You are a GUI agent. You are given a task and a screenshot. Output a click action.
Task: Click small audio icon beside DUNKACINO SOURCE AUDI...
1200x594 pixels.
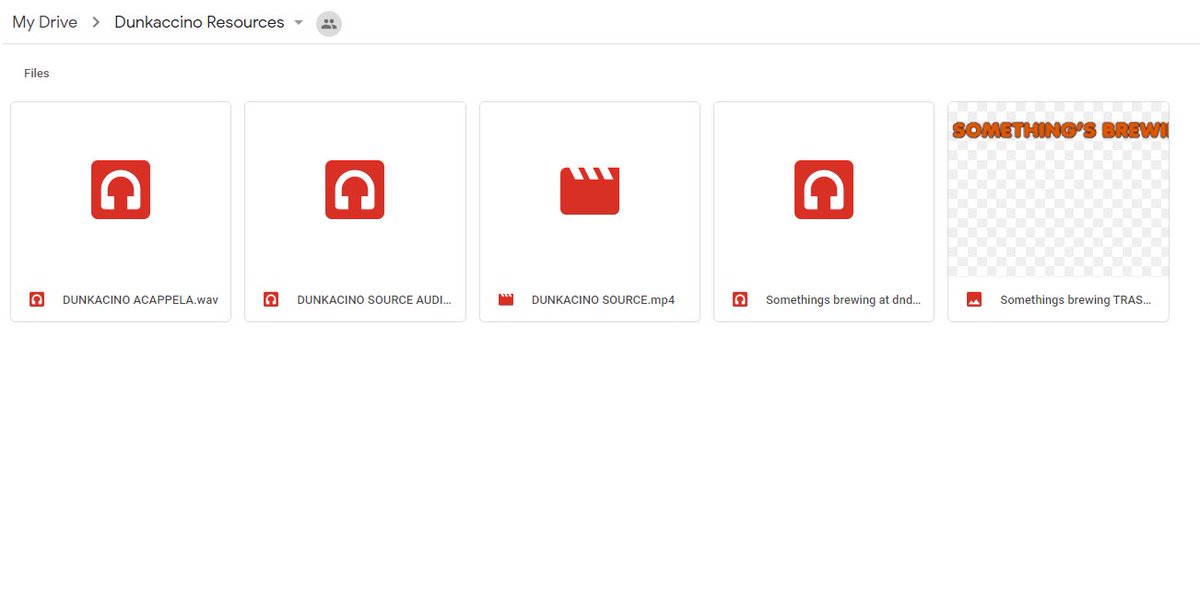click(271, 299)
